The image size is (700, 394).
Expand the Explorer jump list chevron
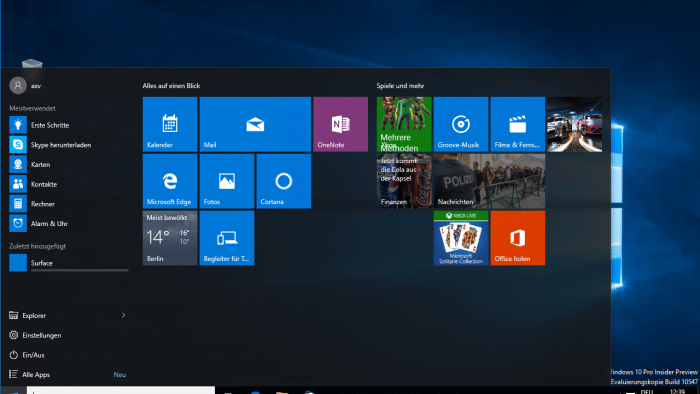(x=123, y=315)
